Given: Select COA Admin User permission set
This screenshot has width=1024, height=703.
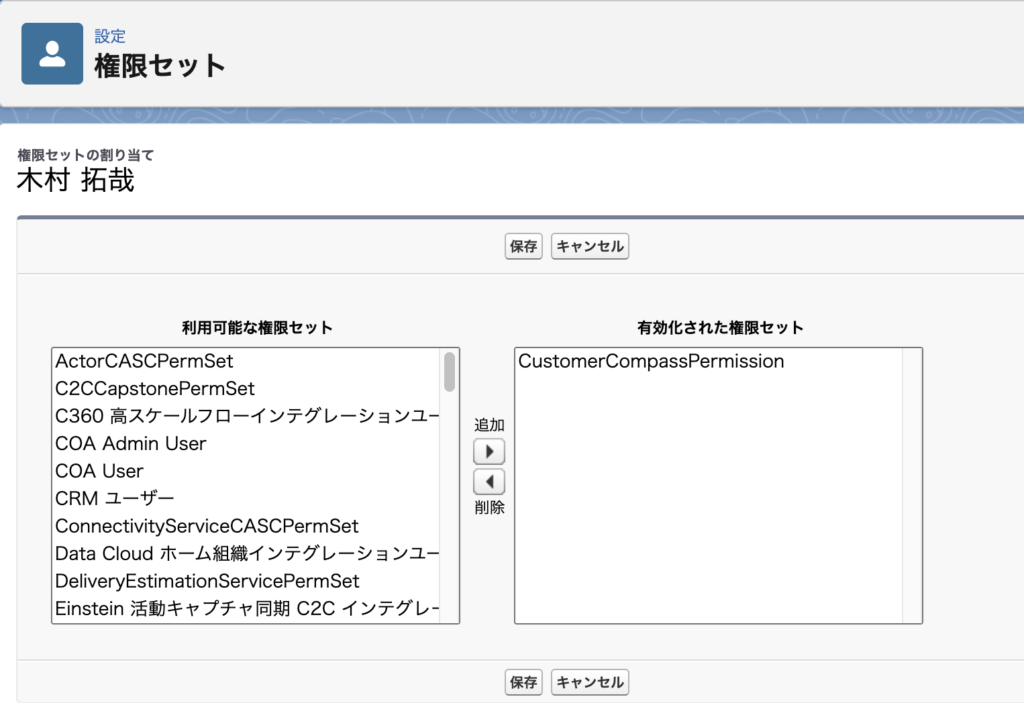Looking at the screenshot, I should point(131,443).
